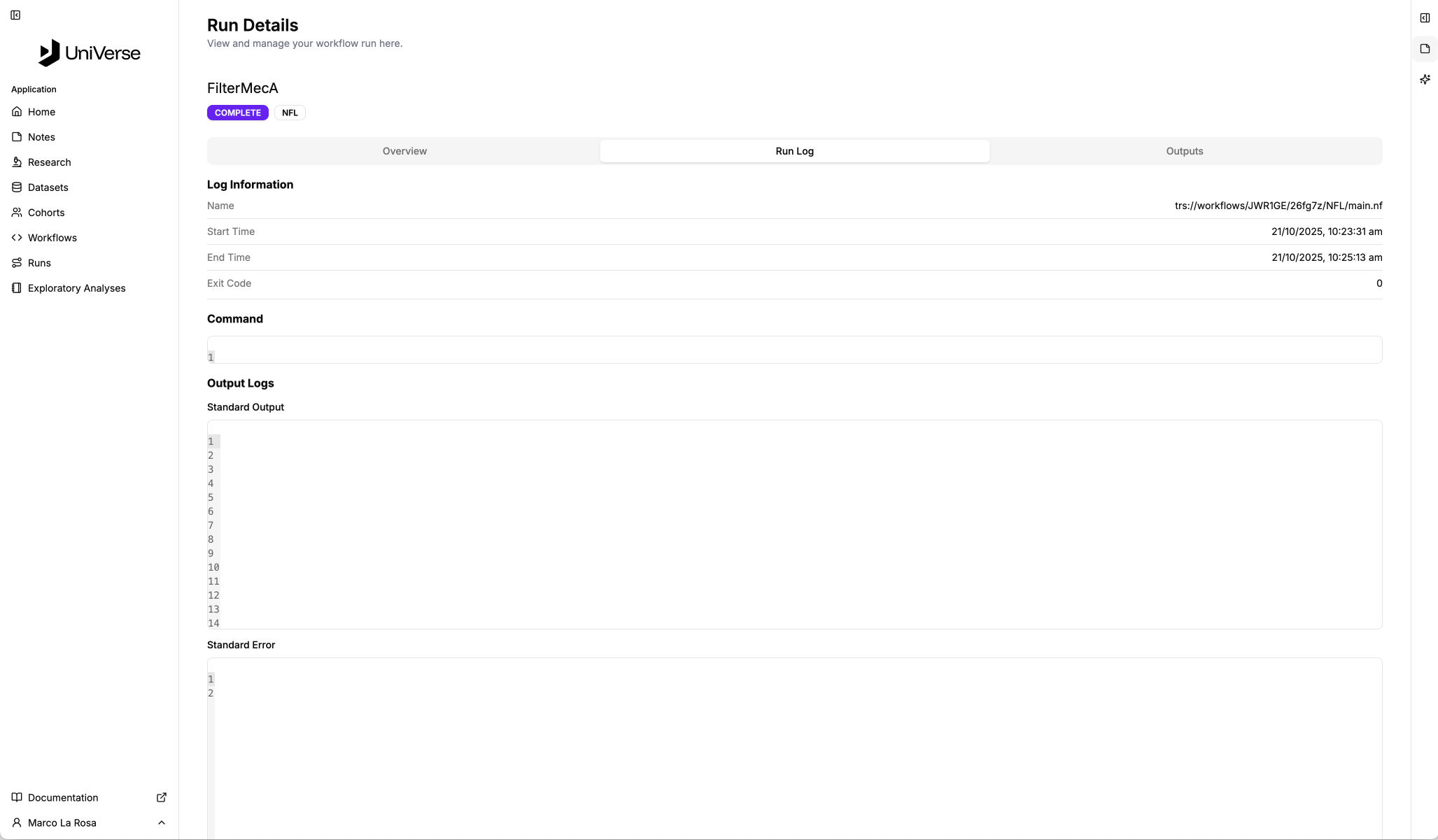Click inside the Command code box

[794, 350]
